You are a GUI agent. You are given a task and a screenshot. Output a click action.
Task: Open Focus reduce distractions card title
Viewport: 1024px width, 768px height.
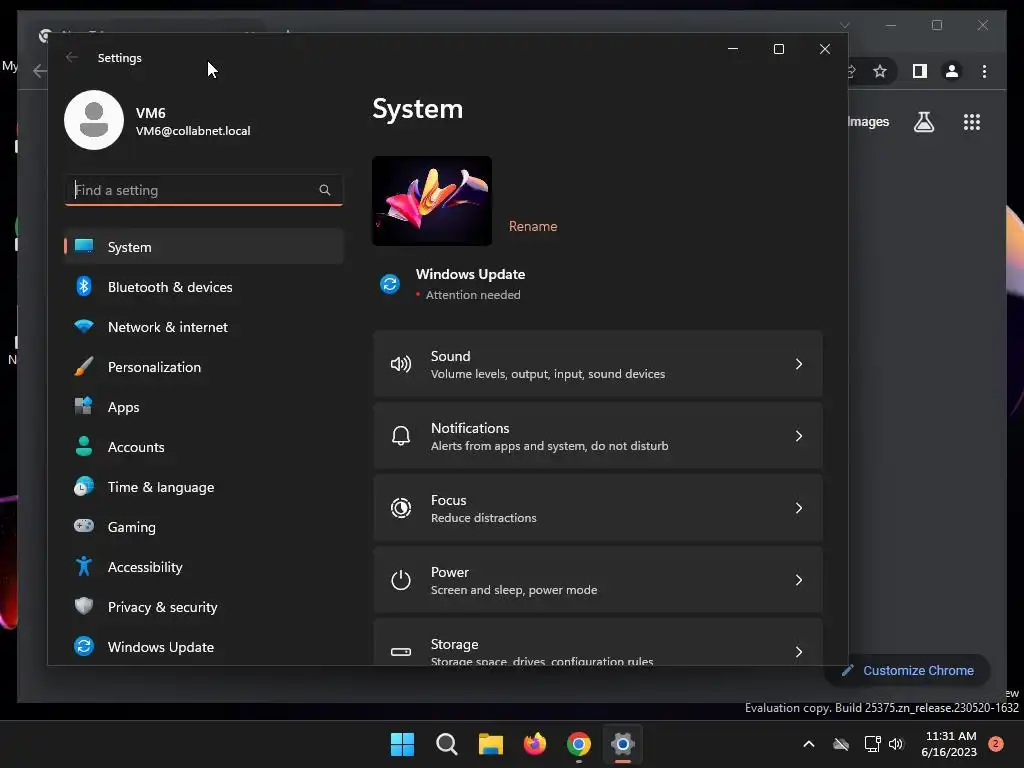point(449,500)
